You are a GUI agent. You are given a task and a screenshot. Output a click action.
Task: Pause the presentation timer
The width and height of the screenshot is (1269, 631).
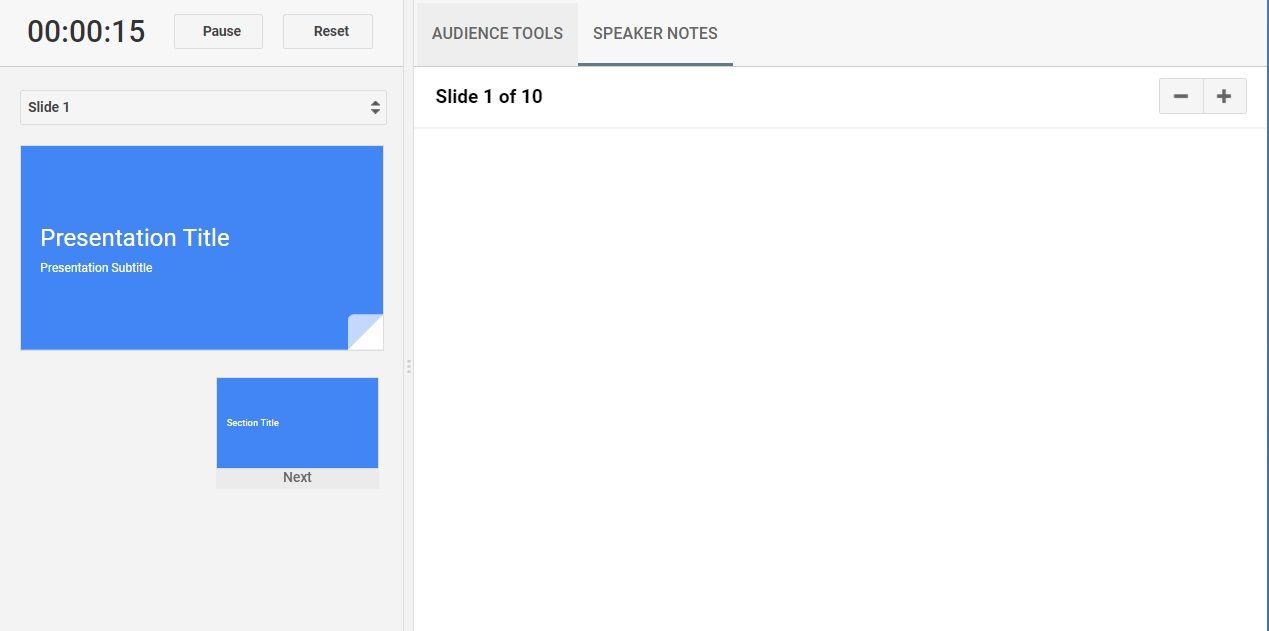click(x=218, y=31)
